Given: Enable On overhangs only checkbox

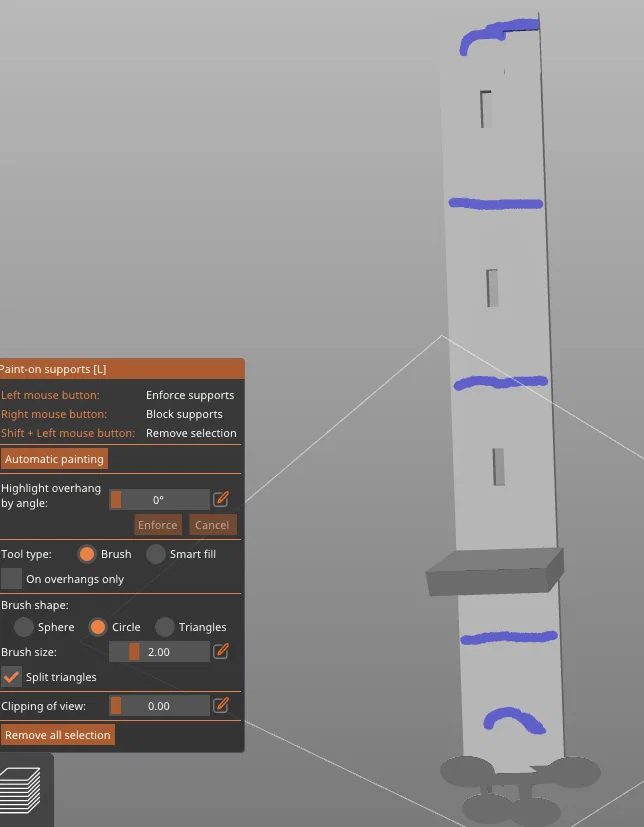Looking at the screenshot, I should coord(11,579).
